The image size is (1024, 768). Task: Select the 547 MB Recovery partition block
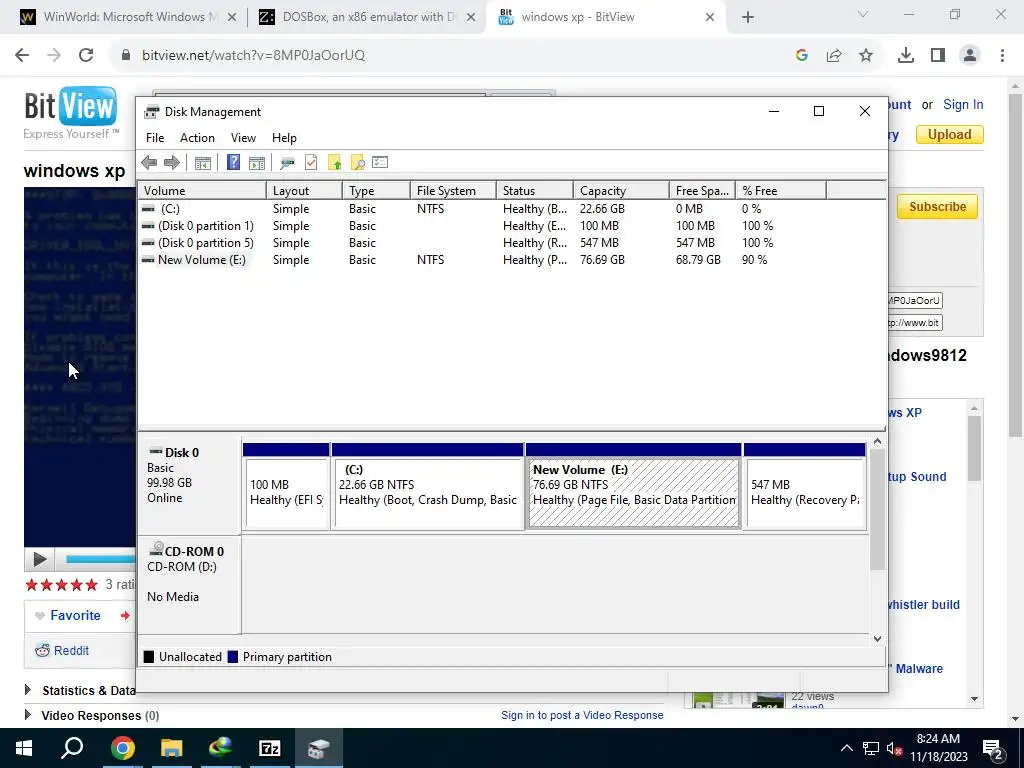(x=805, y=487)
